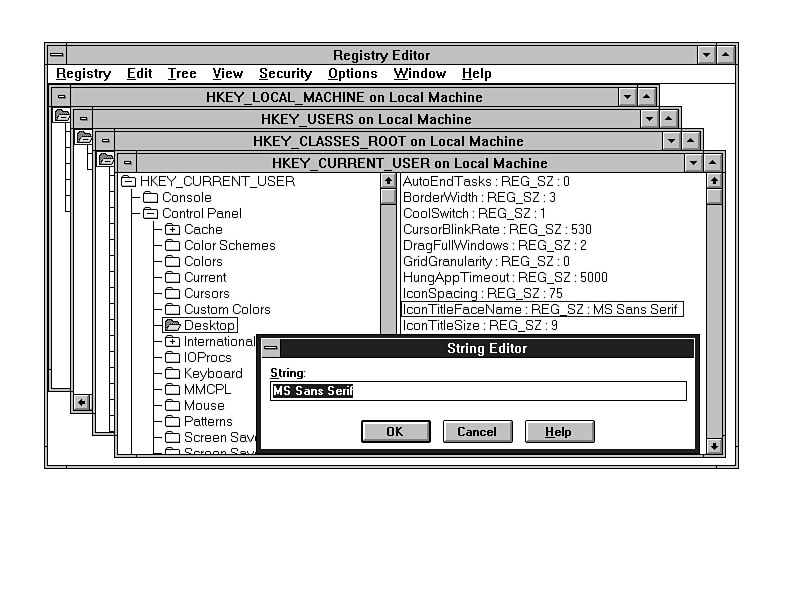800x600 pixels.
Task: Click the String text input field
Action: click(478, 391)
